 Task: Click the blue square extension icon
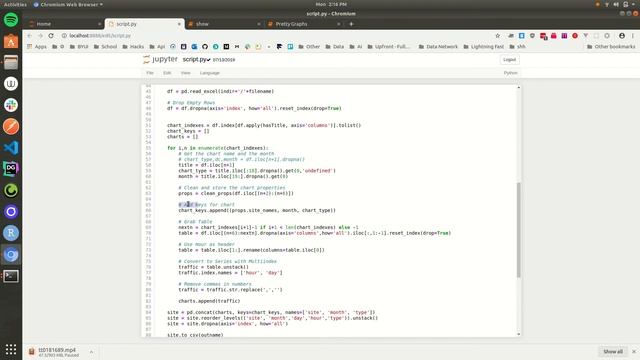pyautogui.click(x=522, y=36)
